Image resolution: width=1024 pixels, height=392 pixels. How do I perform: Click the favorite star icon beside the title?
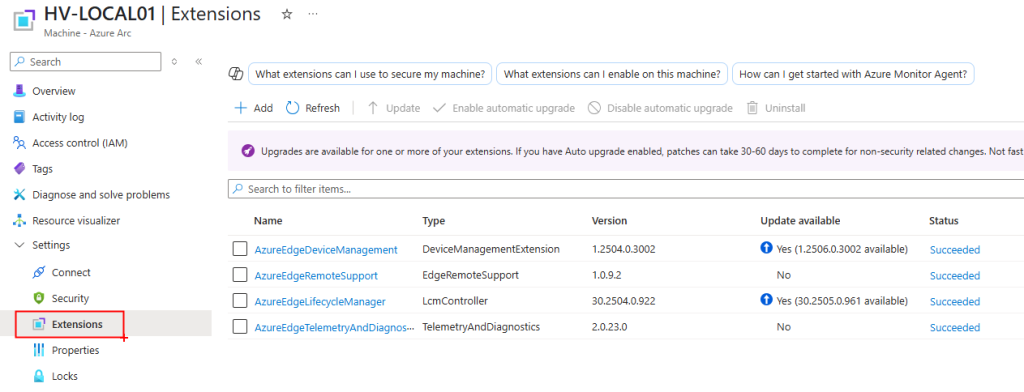click(x=287, y=14)
